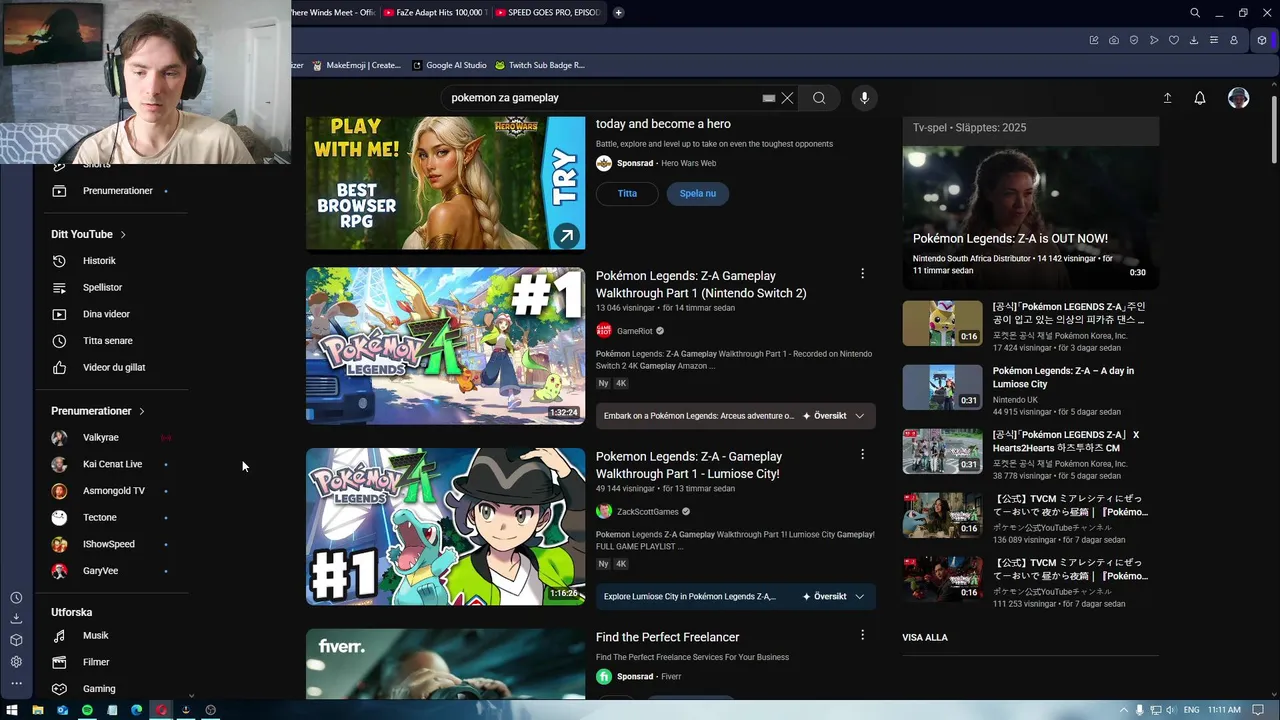Open Spellistor in the sidebar
1280x720 pixels.
pyautogui.click(x=112, y=288)
